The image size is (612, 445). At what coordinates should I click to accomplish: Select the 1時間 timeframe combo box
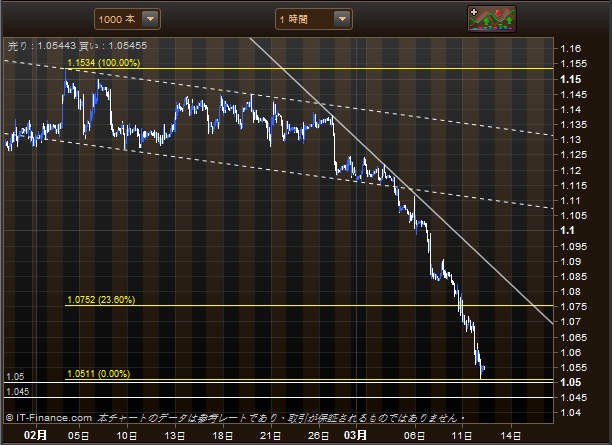pyautogui.click(x=314, y=19)
